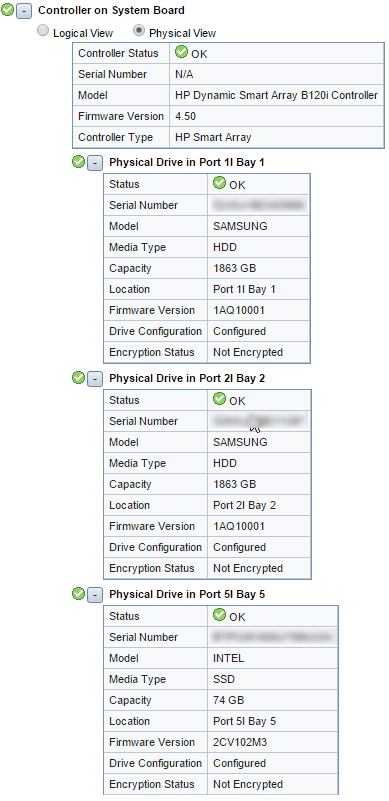The image size is (389, 801).
Task: Collapse the Controller on System Board section
Action: [24, 11]
